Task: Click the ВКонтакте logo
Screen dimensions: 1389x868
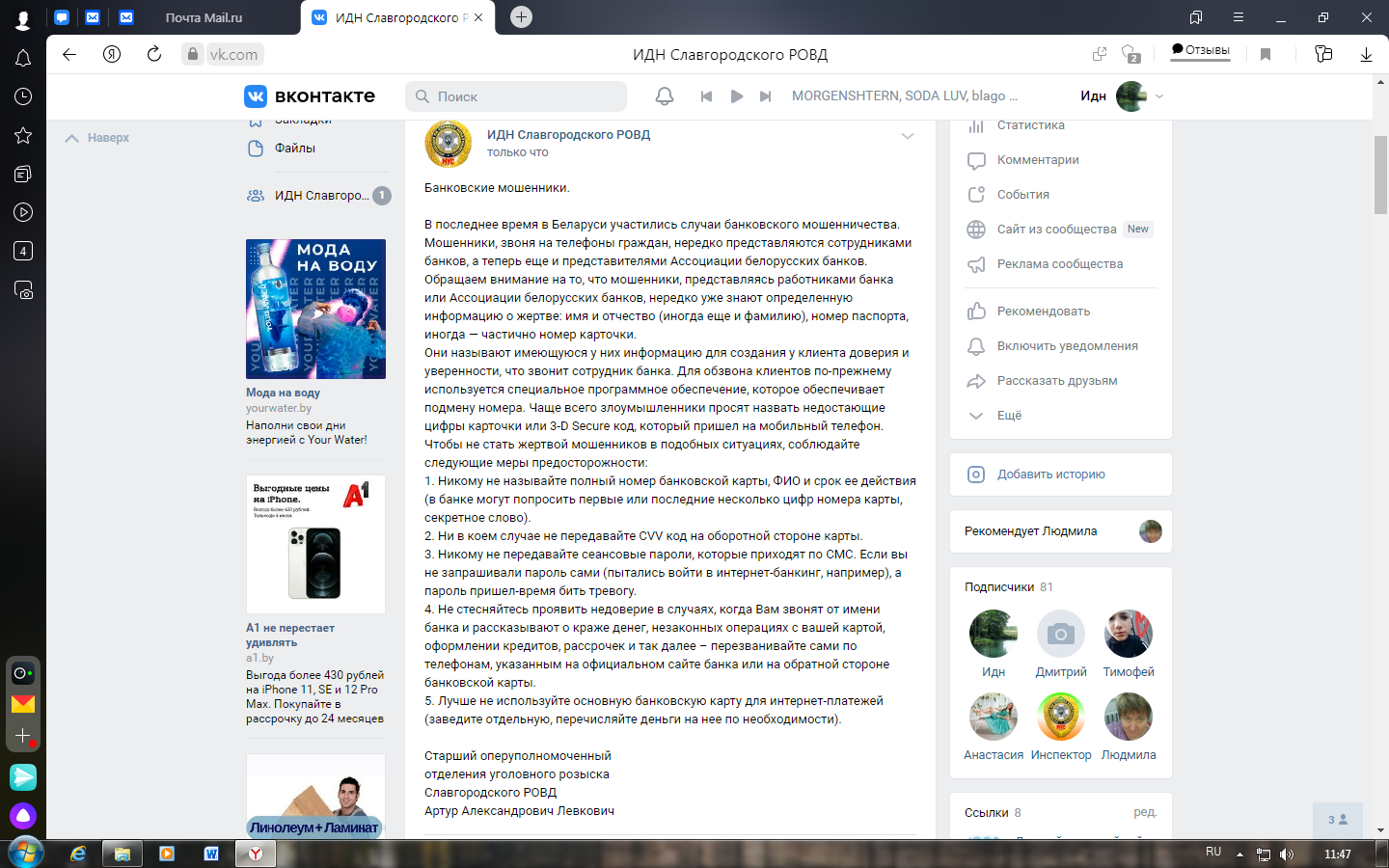Action: [x=310, y=96]
